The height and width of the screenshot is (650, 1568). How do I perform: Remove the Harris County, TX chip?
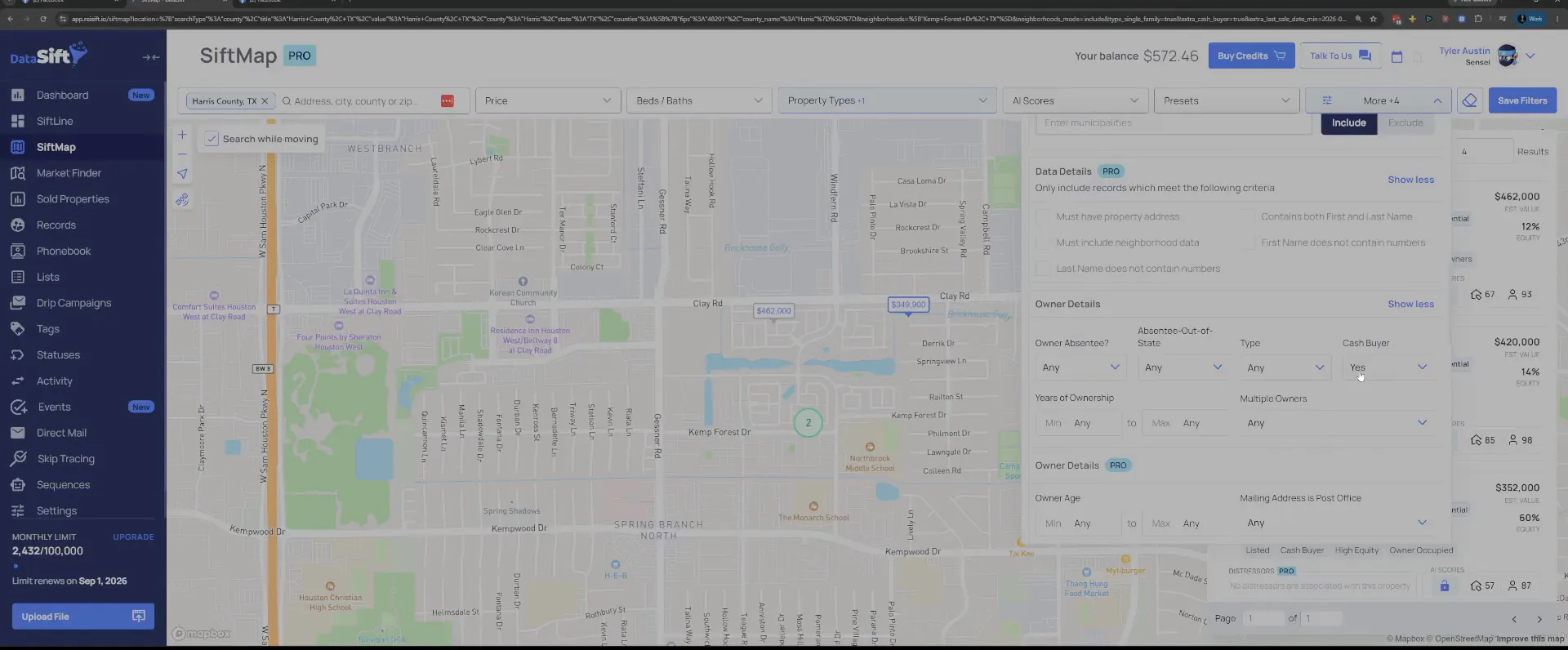(x=265, y=101)
